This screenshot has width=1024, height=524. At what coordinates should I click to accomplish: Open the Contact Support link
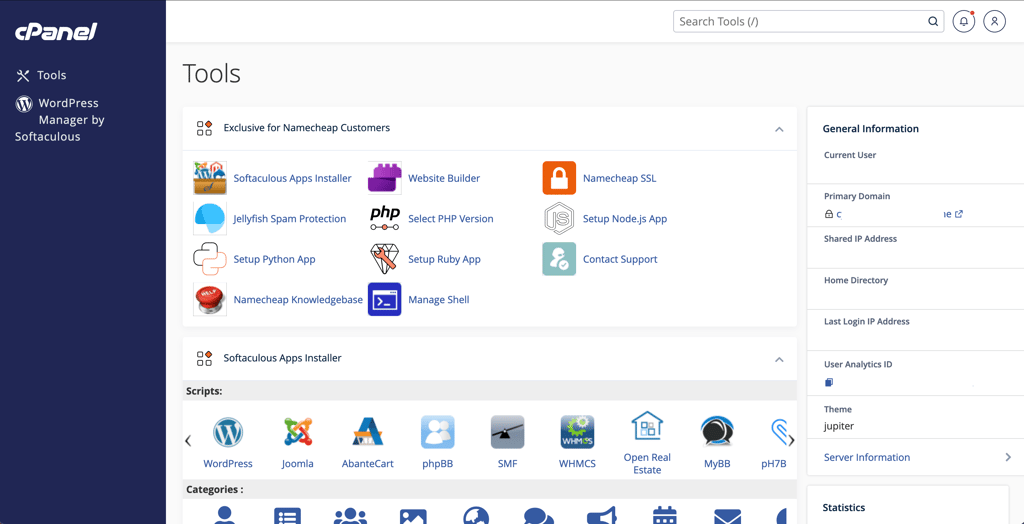620,259
